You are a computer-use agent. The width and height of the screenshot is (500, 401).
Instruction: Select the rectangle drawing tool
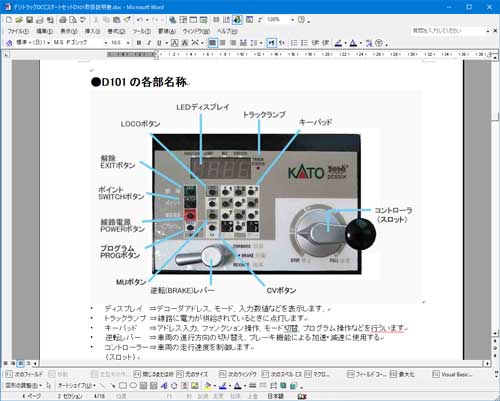tap(123, 386)
